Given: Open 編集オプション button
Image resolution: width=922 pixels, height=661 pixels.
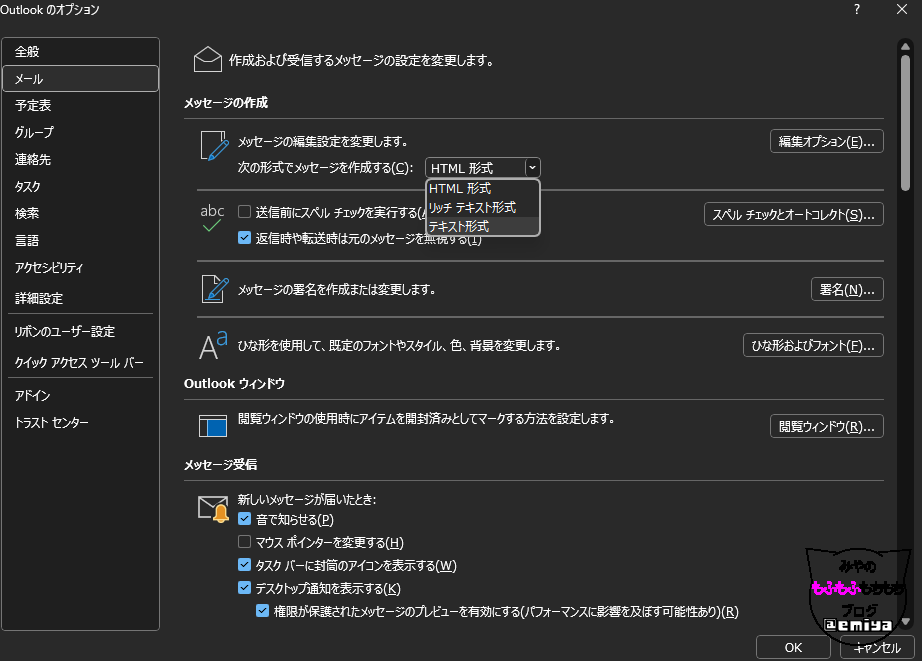Looking at the screenshot, I should click(x=826, y=141).
